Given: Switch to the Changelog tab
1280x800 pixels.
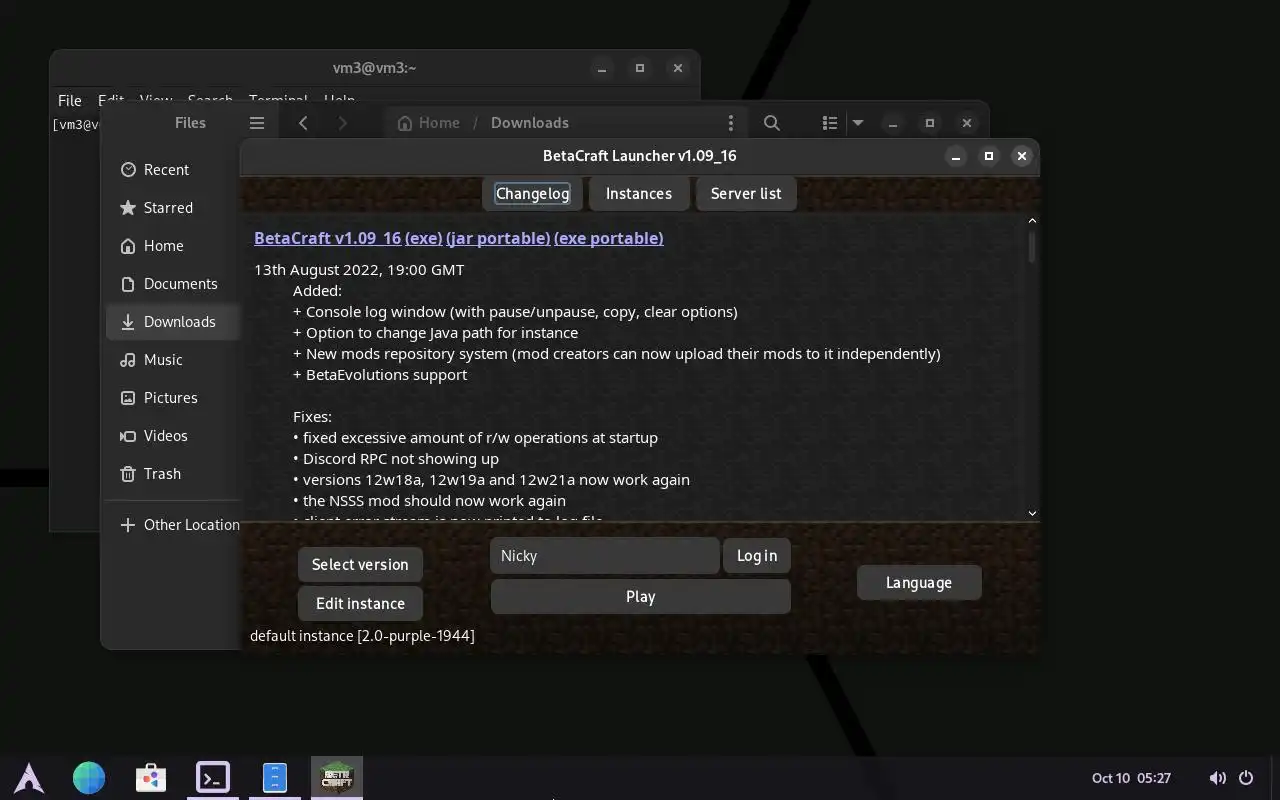Looking at the screenshot, I should [532, 194].
